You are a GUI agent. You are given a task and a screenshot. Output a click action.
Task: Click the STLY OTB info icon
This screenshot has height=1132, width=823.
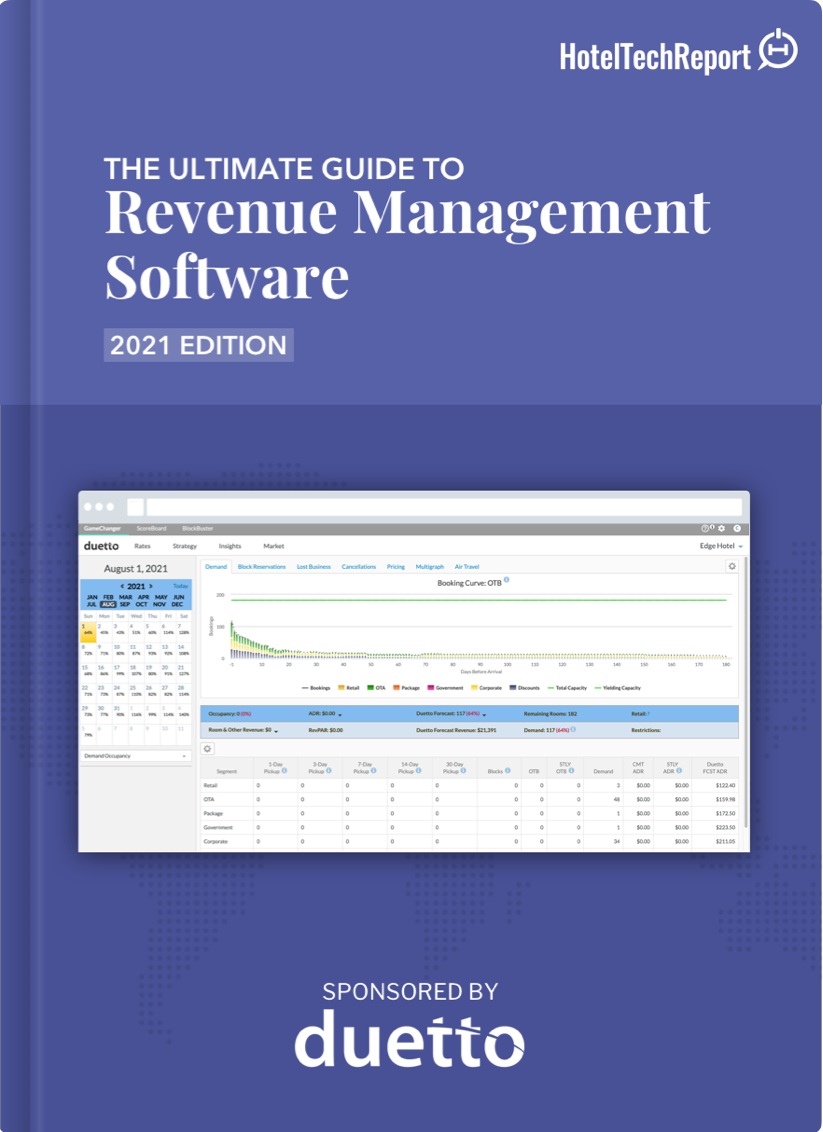571,770
